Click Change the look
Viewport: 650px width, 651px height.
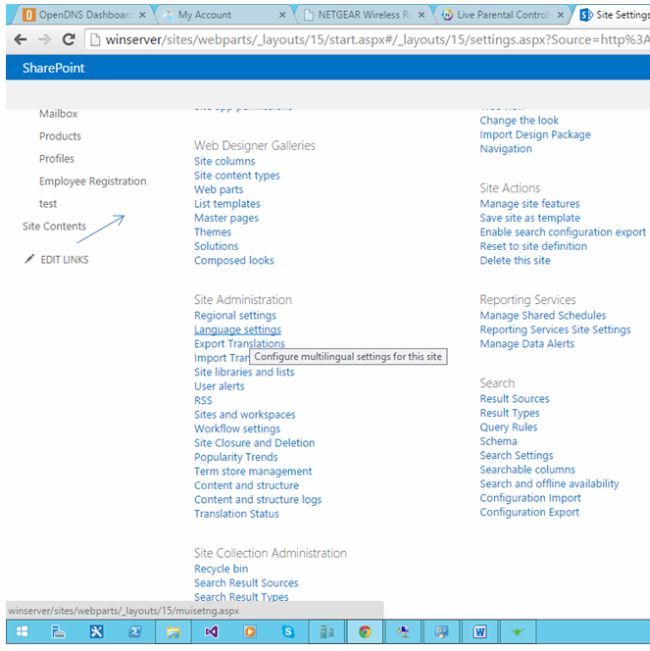pyautogui.click(x=519, y=120)
